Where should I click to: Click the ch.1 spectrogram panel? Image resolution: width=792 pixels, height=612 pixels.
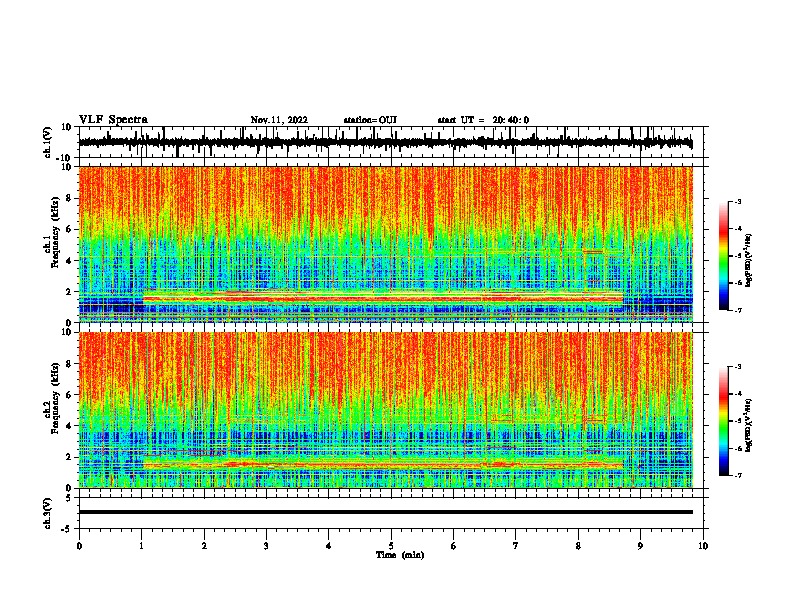385,244
